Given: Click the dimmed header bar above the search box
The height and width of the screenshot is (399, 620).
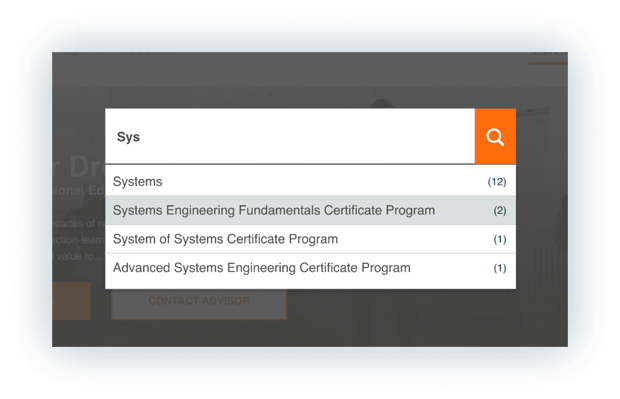Looking at the screenshot, I should tap(310, 69).
